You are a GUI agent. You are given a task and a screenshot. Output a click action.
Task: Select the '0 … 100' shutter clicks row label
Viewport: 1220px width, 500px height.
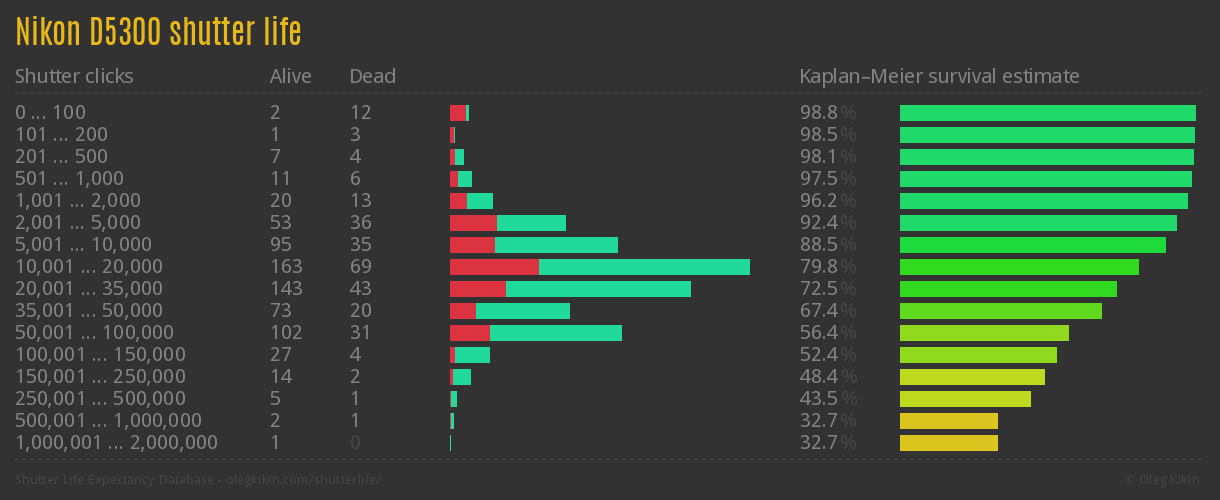50,113
